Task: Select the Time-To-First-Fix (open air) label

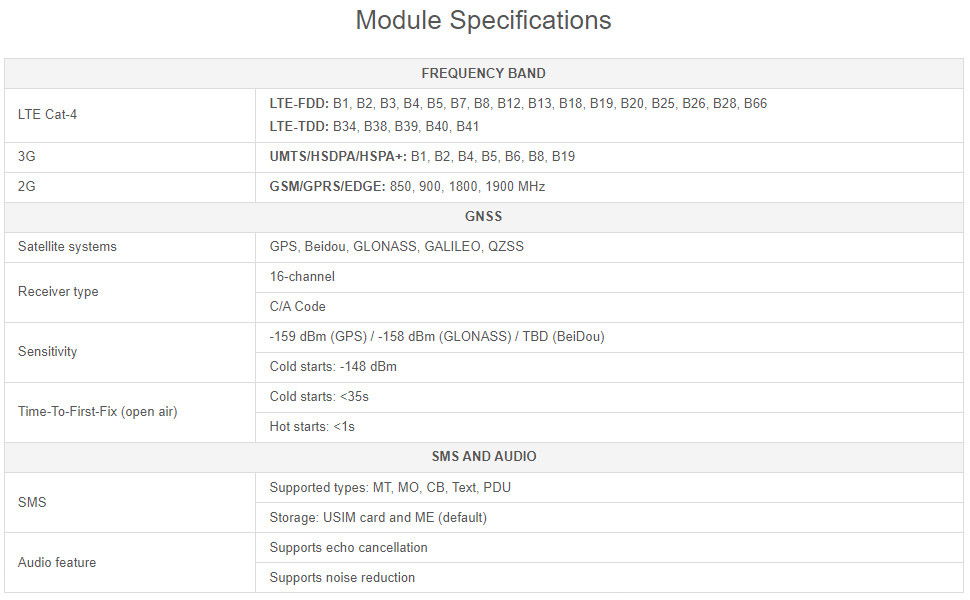Action: [x=97, y=412]
